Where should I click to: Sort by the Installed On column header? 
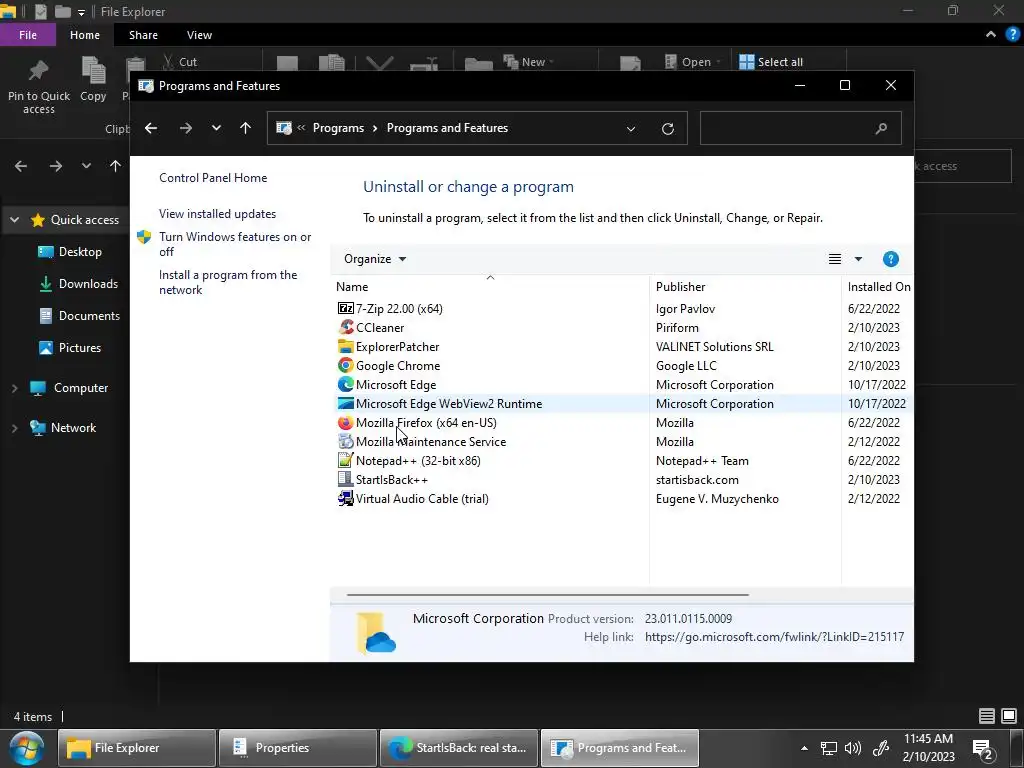click(878, 287)
